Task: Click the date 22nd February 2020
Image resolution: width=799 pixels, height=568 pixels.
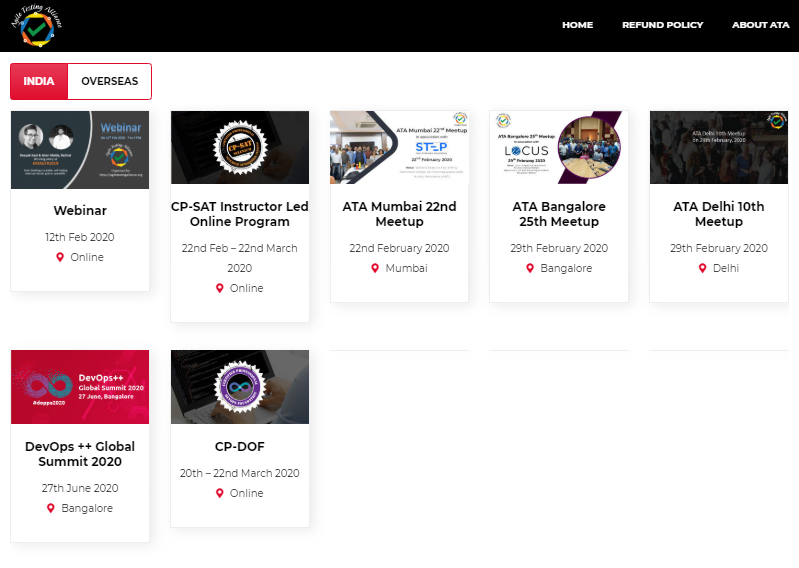Action: tap(400, 248)
